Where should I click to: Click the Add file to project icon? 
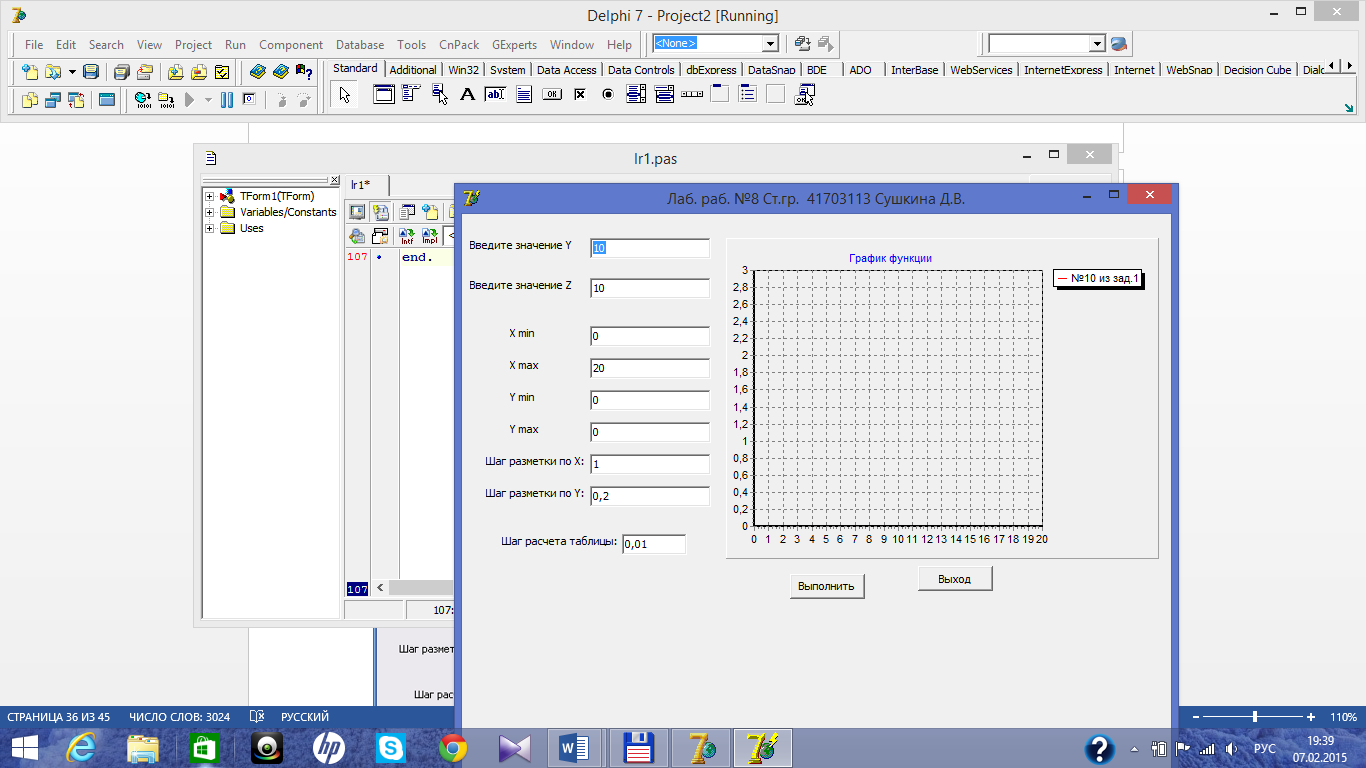click(x=176, y=72)
